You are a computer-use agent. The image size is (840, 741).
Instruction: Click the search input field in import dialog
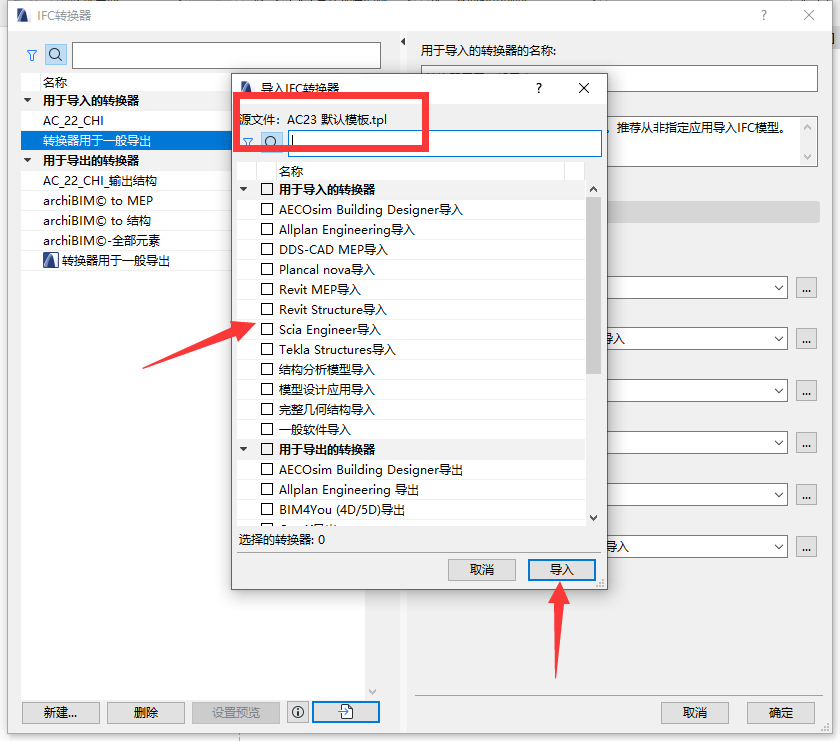445,143
